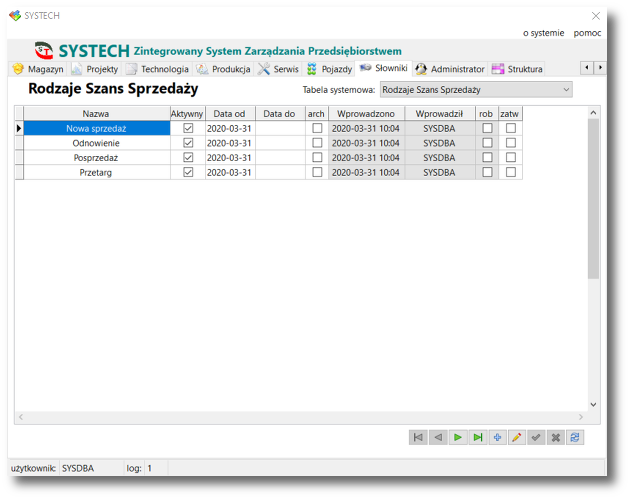Click the Magazyn tab icon
Image resolution: width=630 pixels, height=499 pixels.
click(x=18, y=69)
